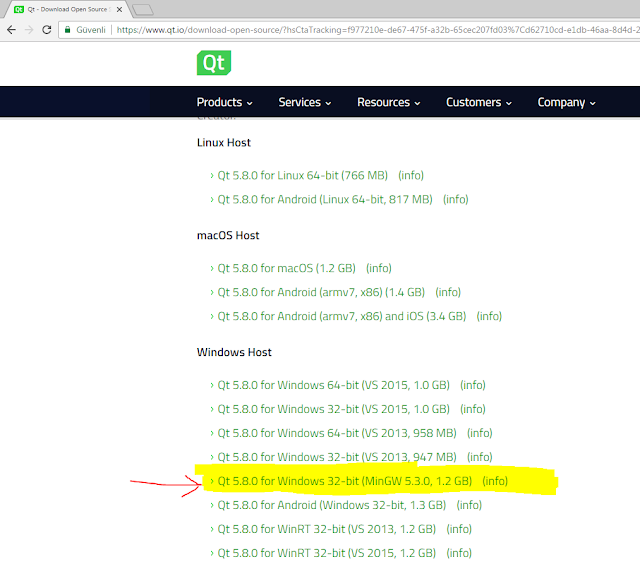Download Qt WinRT 32-bit VS 2013
640x569 pixels.
point(327,529)
